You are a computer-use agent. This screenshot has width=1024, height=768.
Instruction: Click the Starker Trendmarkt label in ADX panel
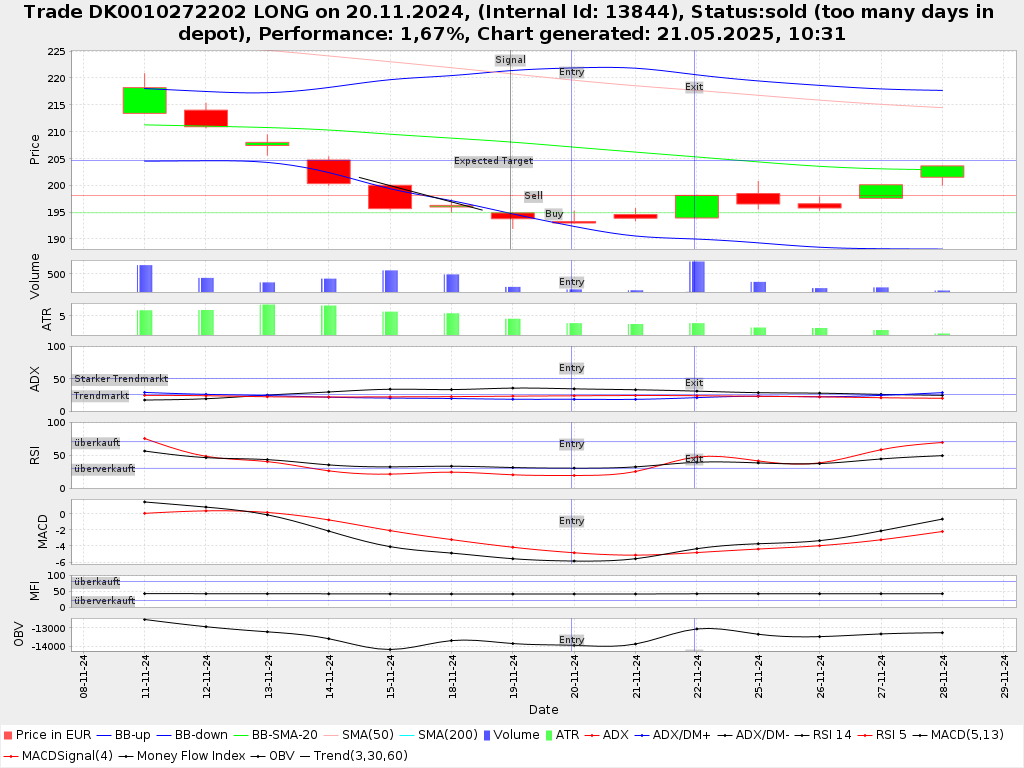[x=121, y=379]
